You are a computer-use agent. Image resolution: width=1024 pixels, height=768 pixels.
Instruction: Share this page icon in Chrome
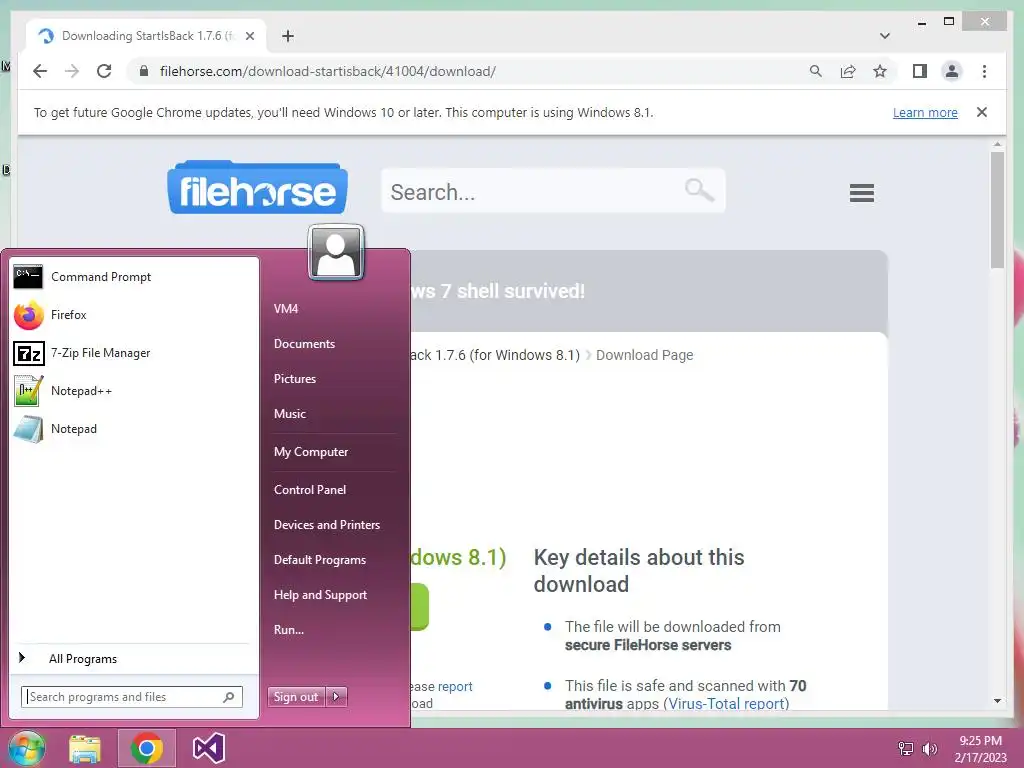848,71
